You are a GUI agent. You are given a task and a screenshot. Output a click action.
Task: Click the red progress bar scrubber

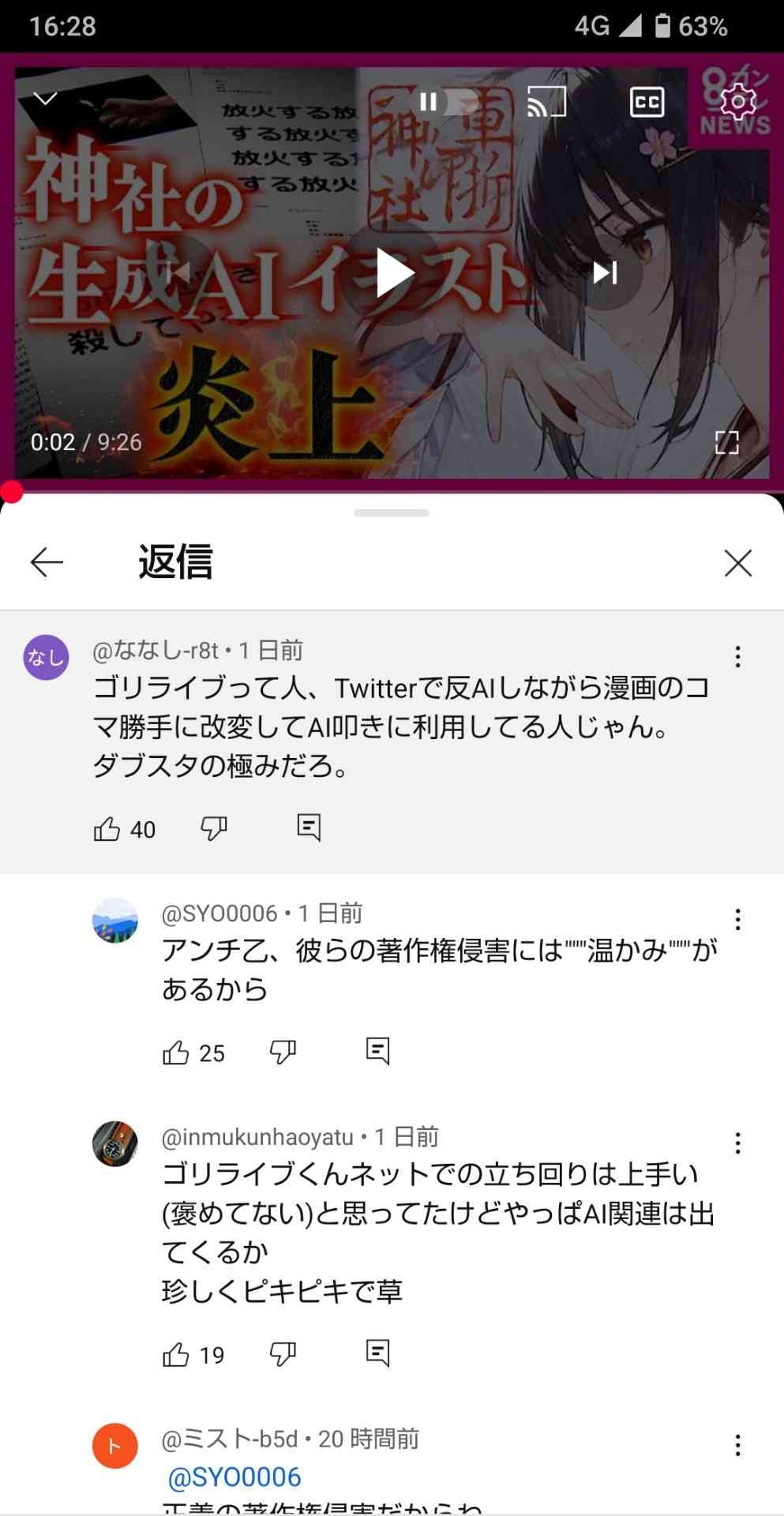(11, 491)
